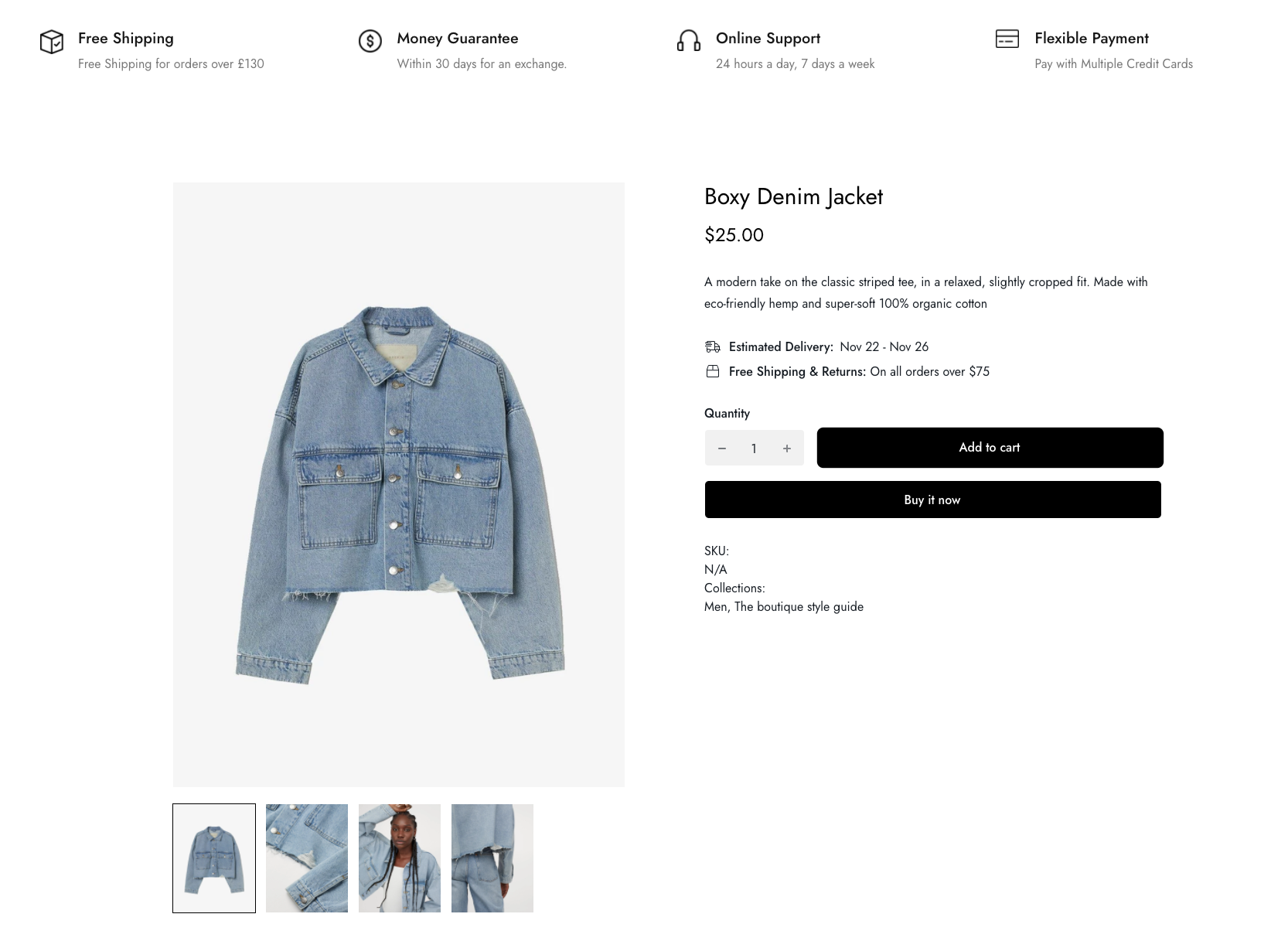Image resolution: width=1288 pixels, height=931 pixels.
Task: Click the Online Support headphones icon
Action: coord(688,41)
